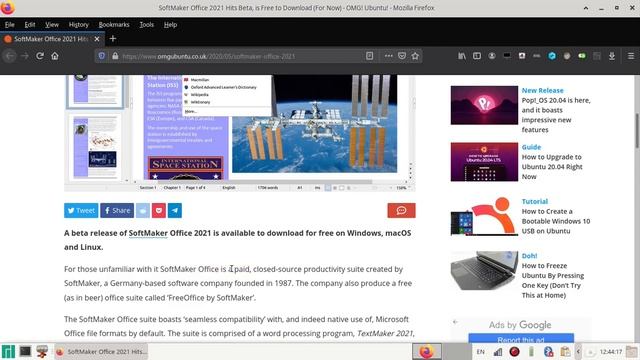The image size is (640, 360).
Task: Open the Firefox home page
Action: 55,56
